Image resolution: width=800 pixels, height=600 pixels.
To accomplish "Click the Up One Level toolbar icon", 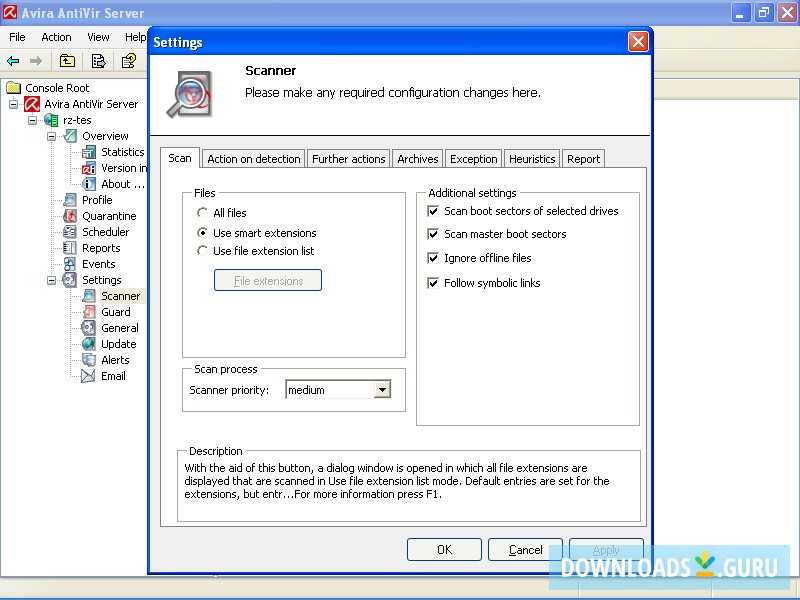I will [x=66, y=61].
